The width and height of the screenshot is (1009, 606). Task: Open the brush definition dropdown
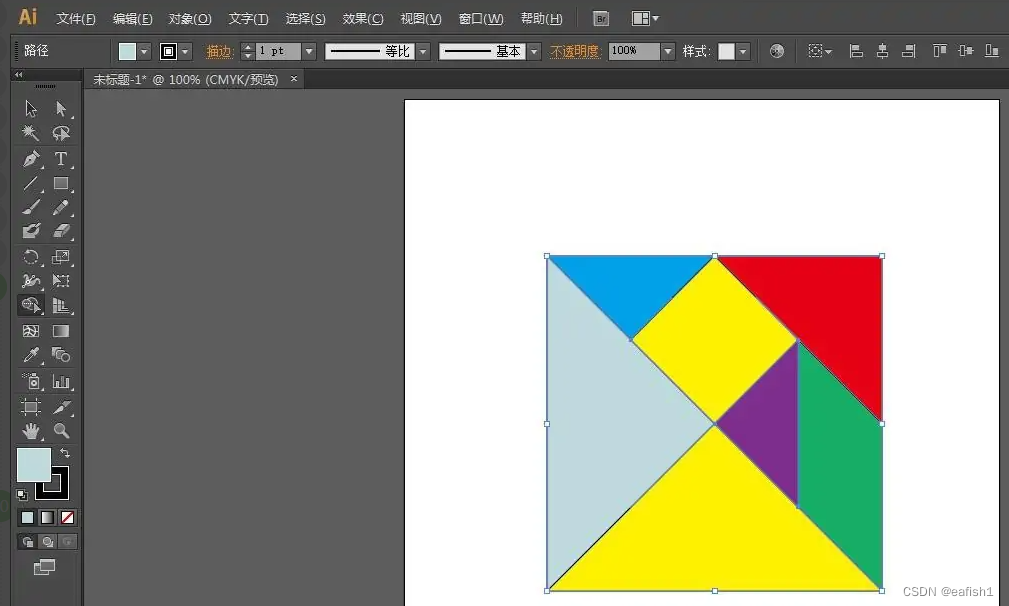[x=533, y=50]
